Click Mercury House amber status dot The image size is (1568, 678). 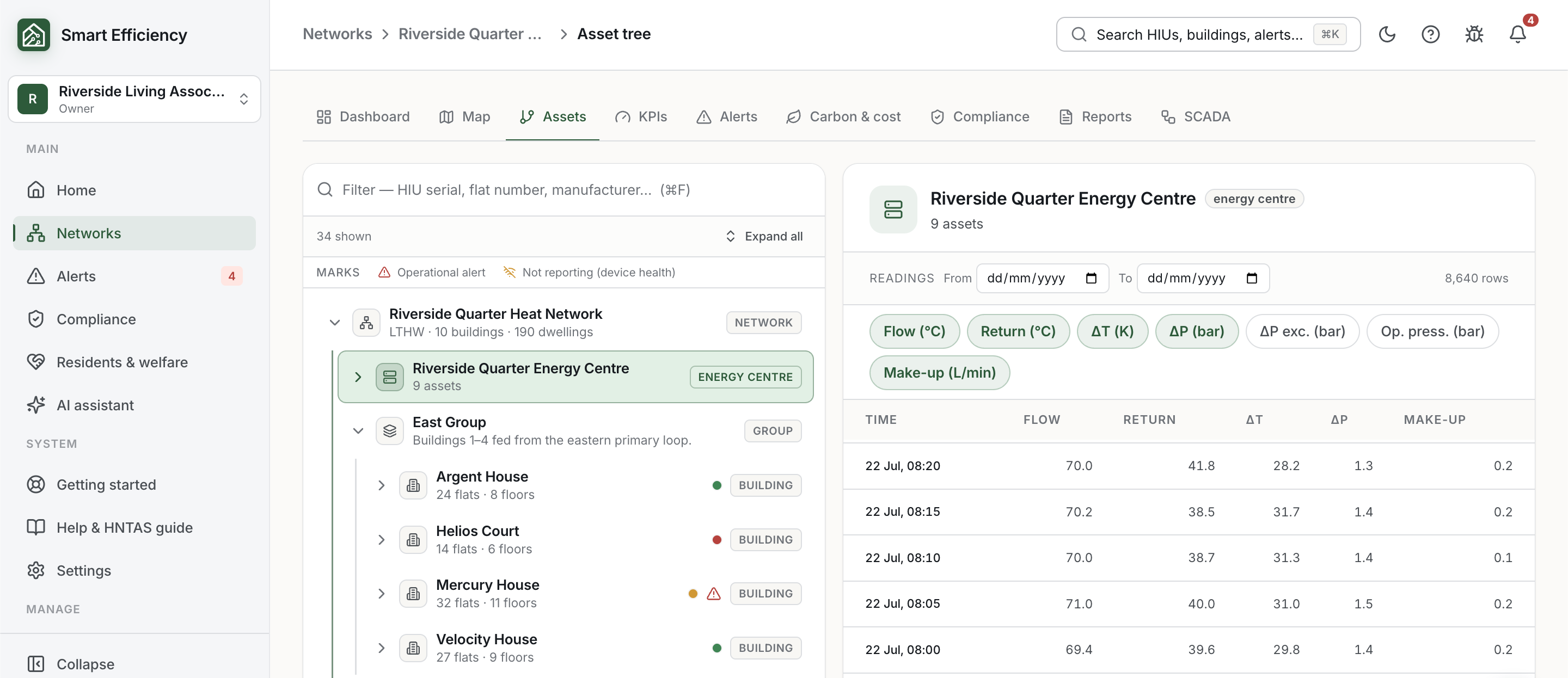(x=693, y=594)
